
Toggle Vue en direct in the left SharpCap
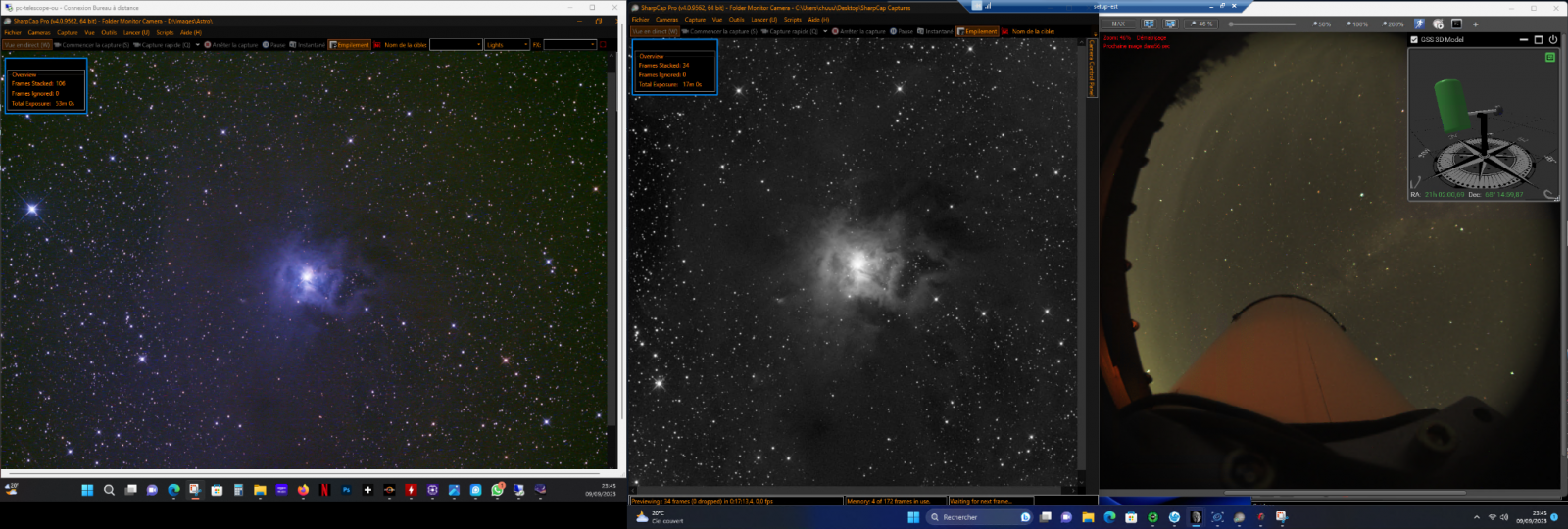[26, 45]
